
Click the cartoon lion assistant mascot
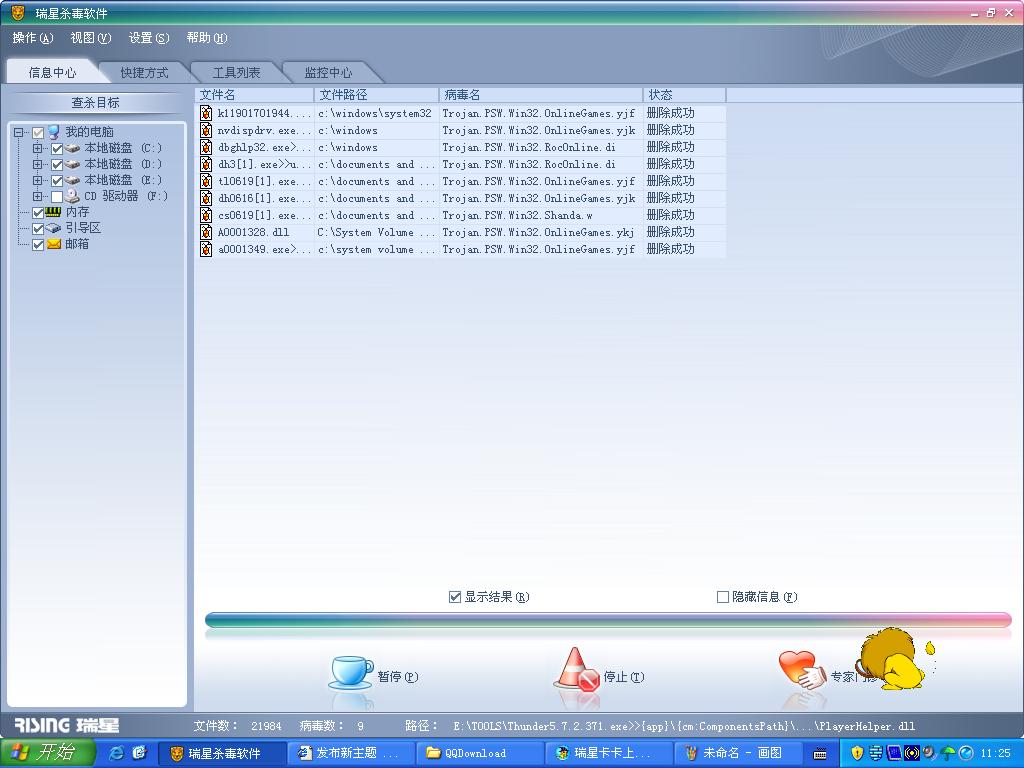click(x=891, y=658)
